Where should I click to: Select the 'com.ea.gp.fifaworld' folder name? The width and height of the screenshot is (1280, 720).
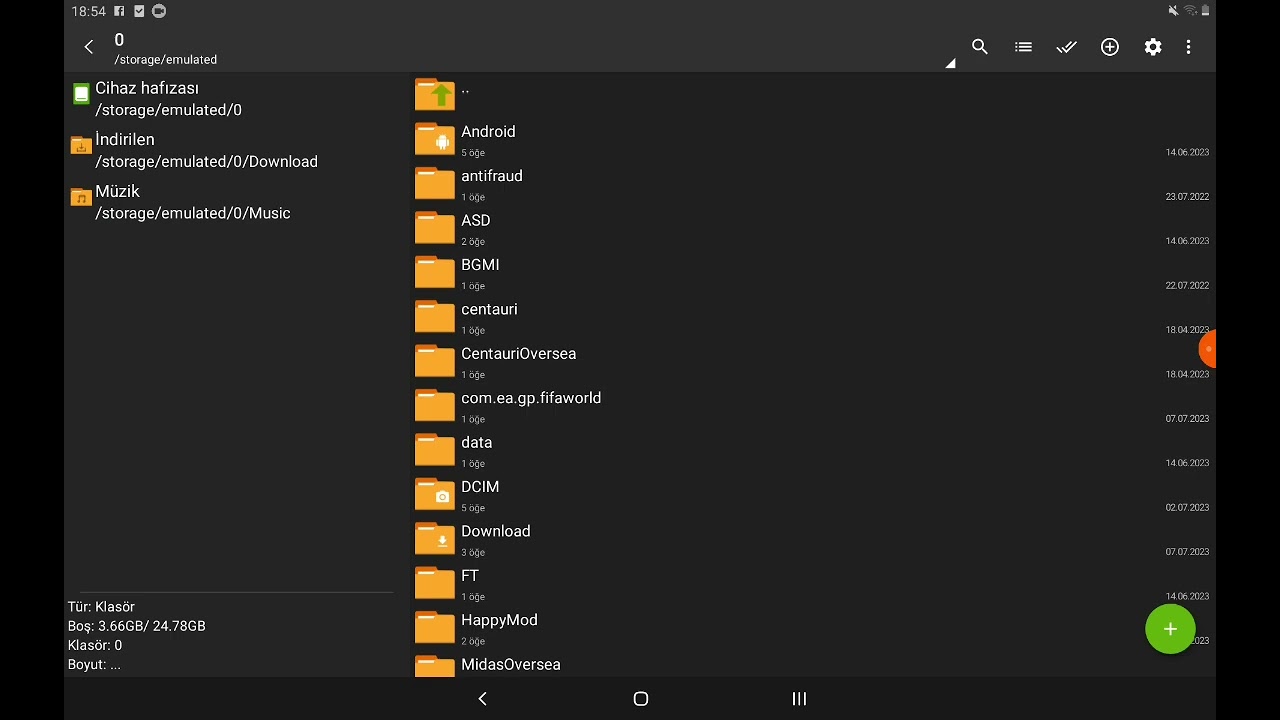(531, 398)
